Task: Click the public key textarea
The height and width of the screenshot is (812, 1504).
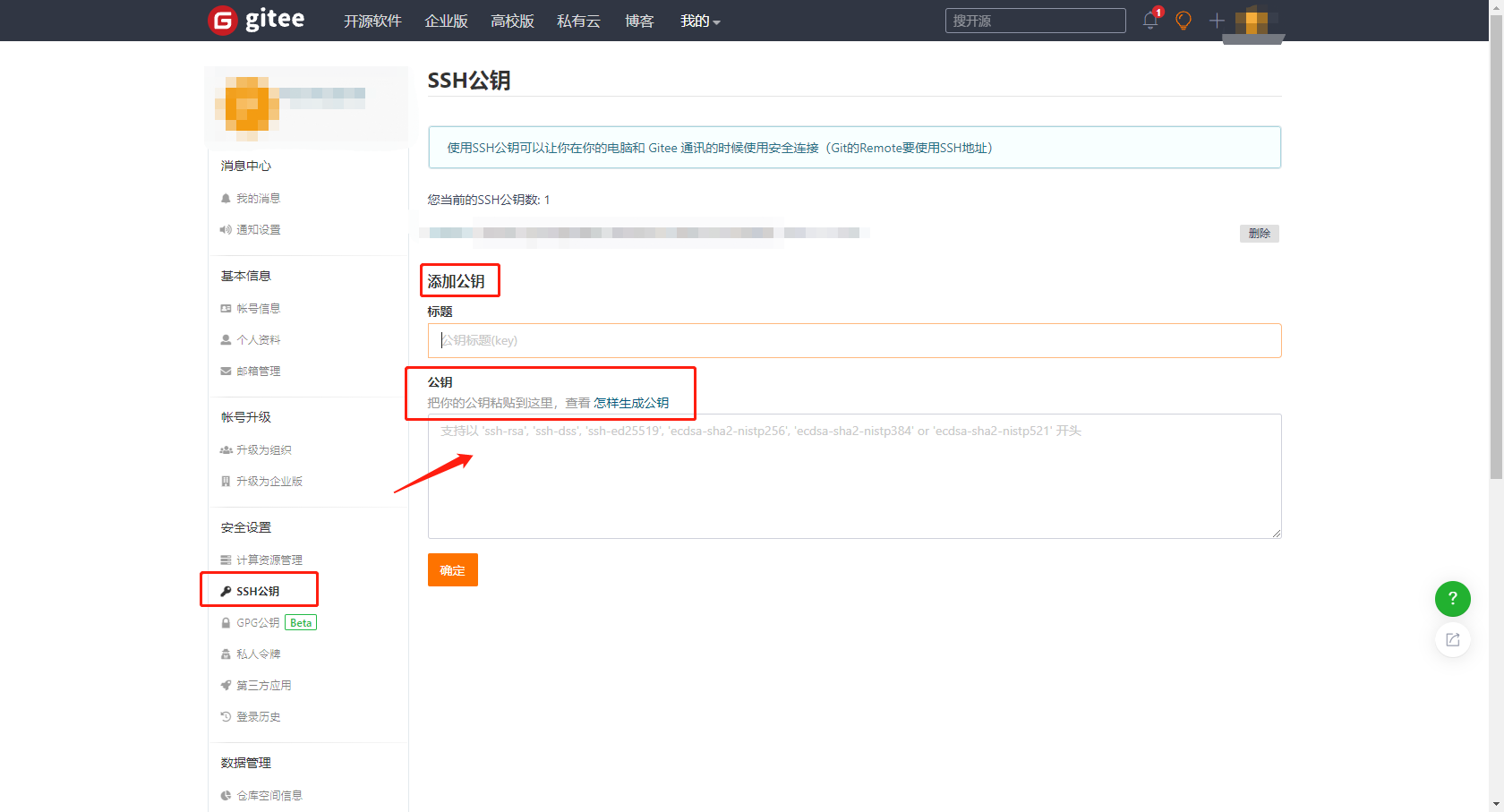Action: 854,476
